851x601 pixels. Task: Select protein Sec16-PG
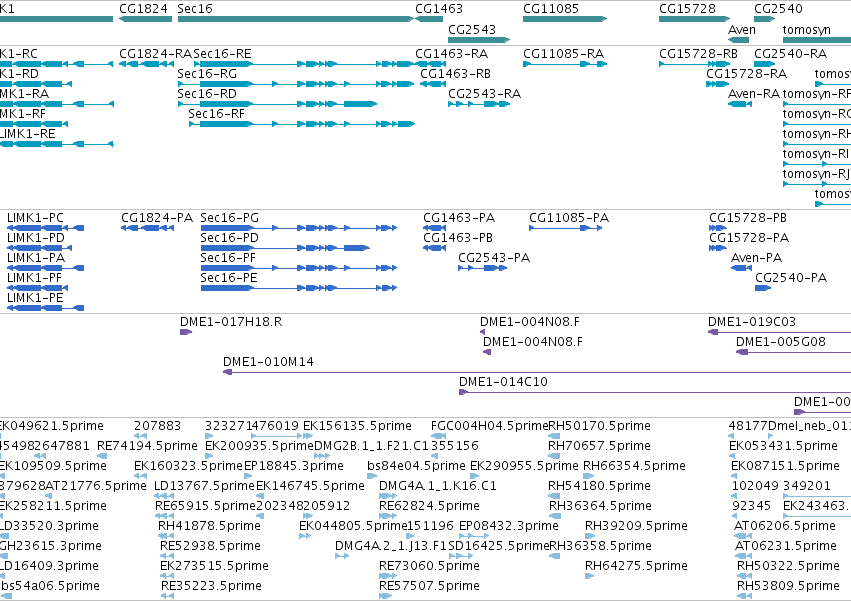[230, 218]
